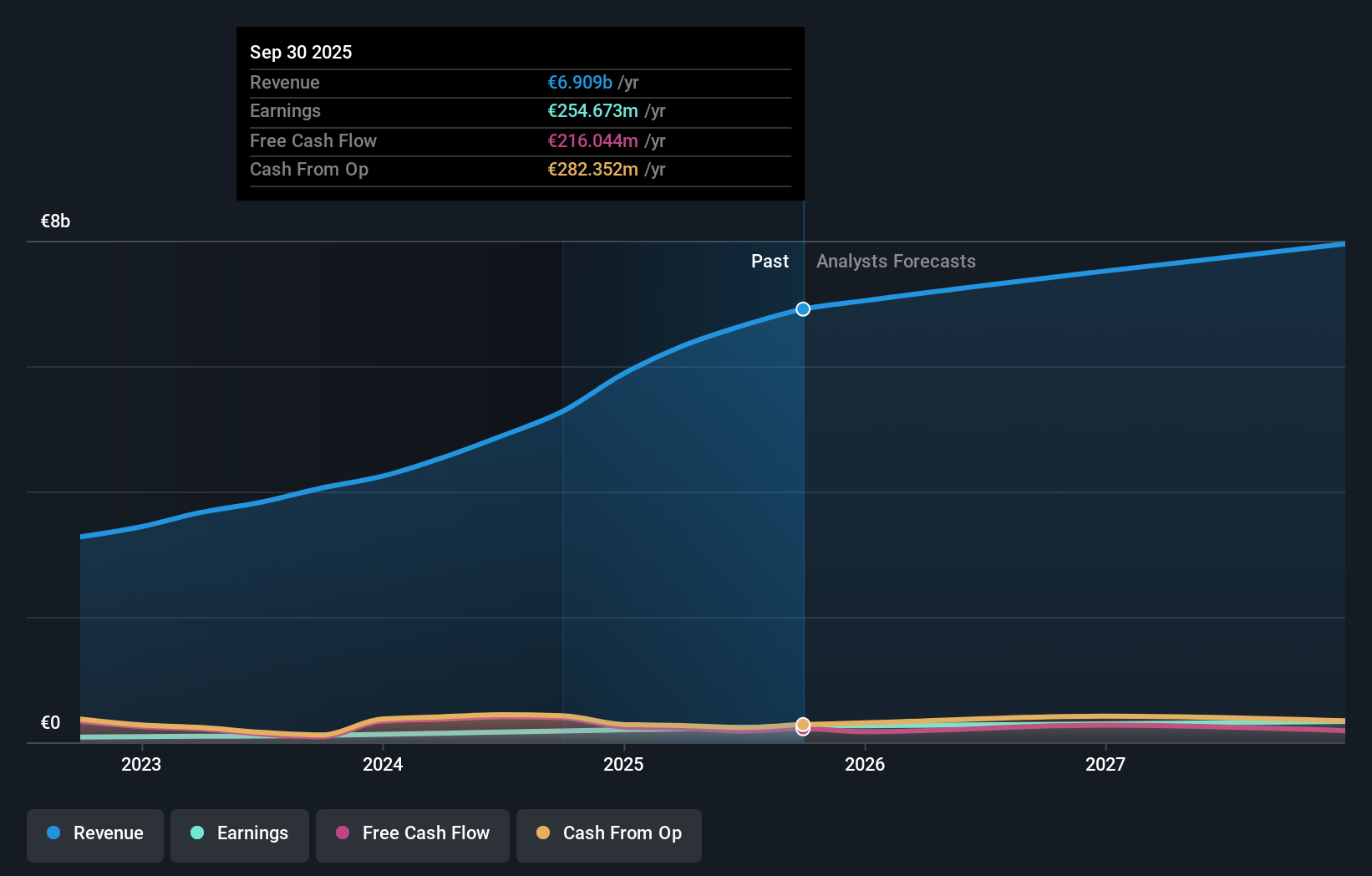Click the blue Revenue marker on the chart

(x=802, y=308)
